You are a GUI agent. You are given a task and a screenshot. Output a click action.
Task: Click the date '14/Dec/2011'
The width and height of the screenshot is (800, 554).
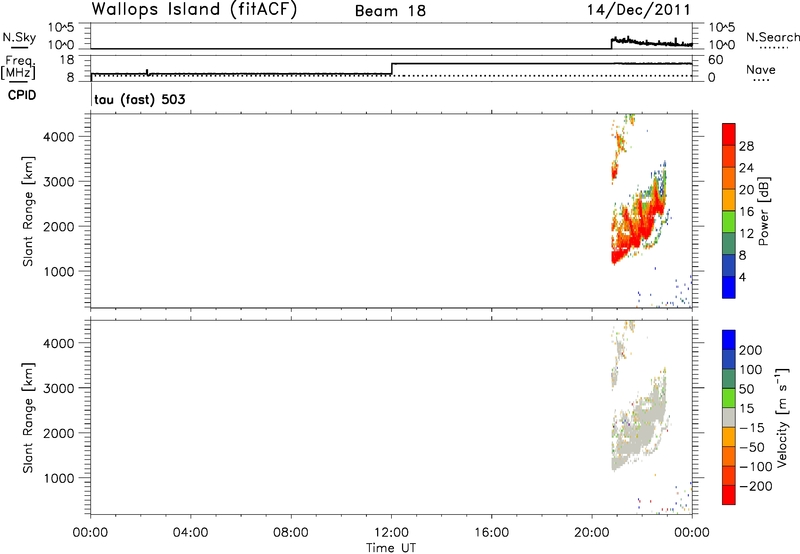(x=639, y=10)
